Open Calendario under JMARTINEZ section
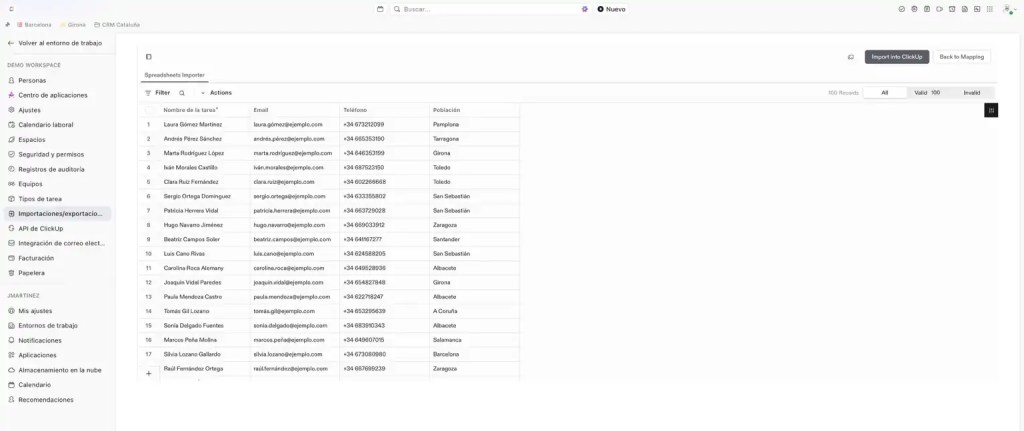 56,385
